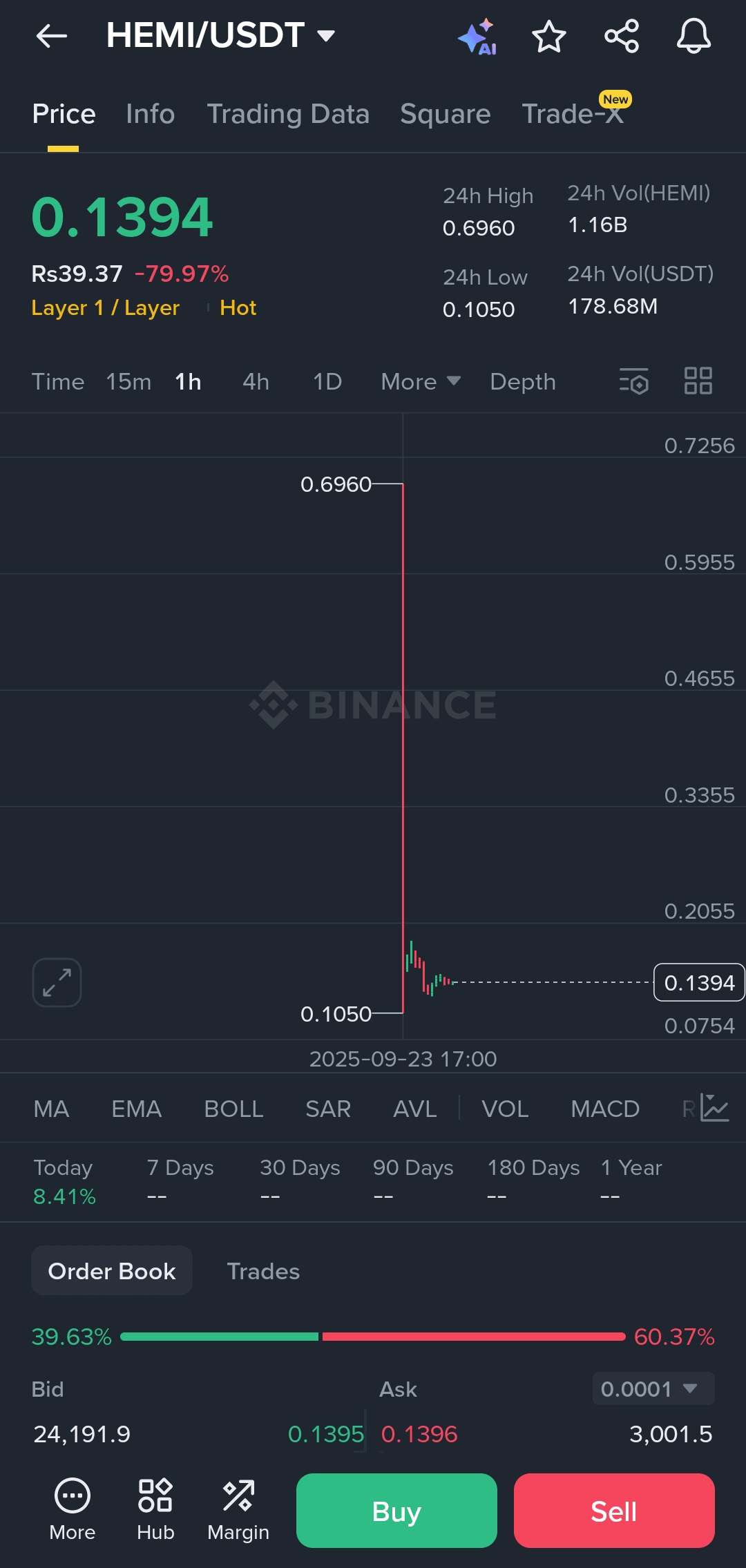
Task: Expand the More timeframes dropdown
Action: pos(420,382)
